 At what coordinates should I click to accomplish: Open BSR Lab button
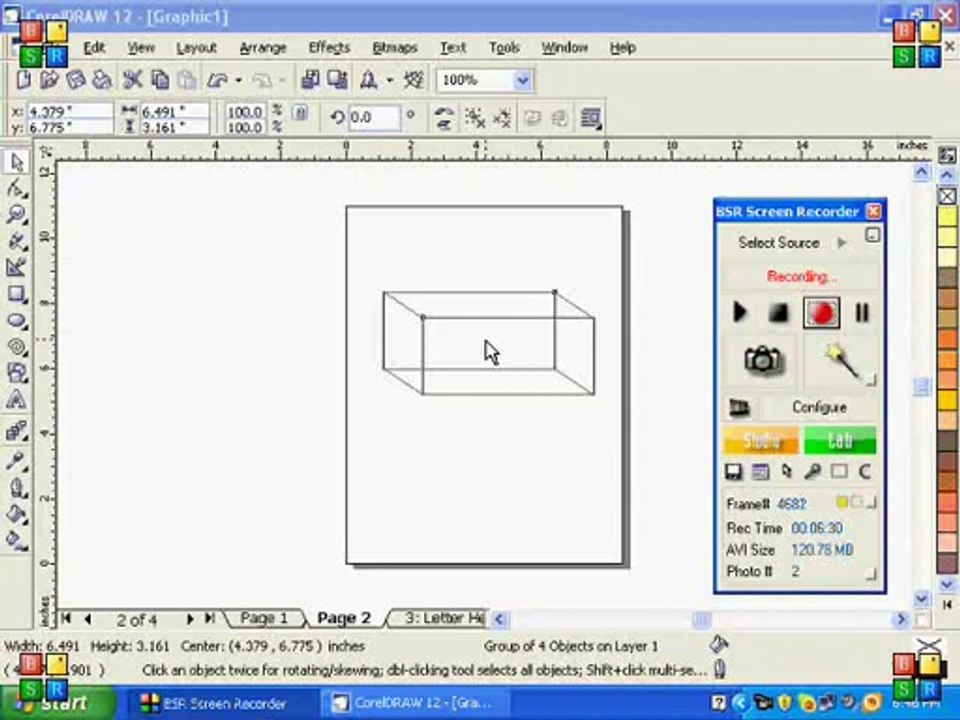click(840, 440)
